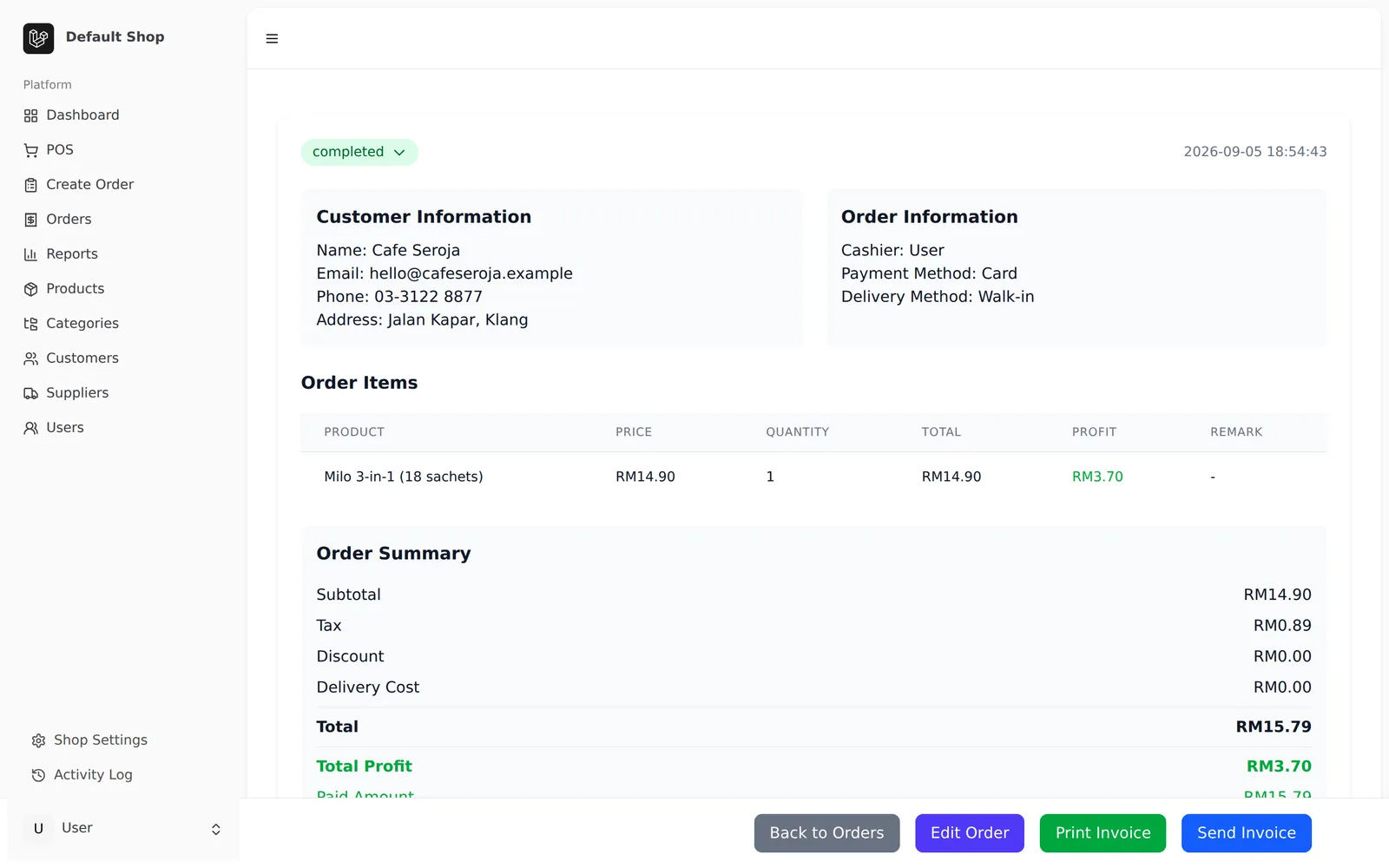Click the Order Summary heading
1389x868 pixels.
(x=393, y=554)
